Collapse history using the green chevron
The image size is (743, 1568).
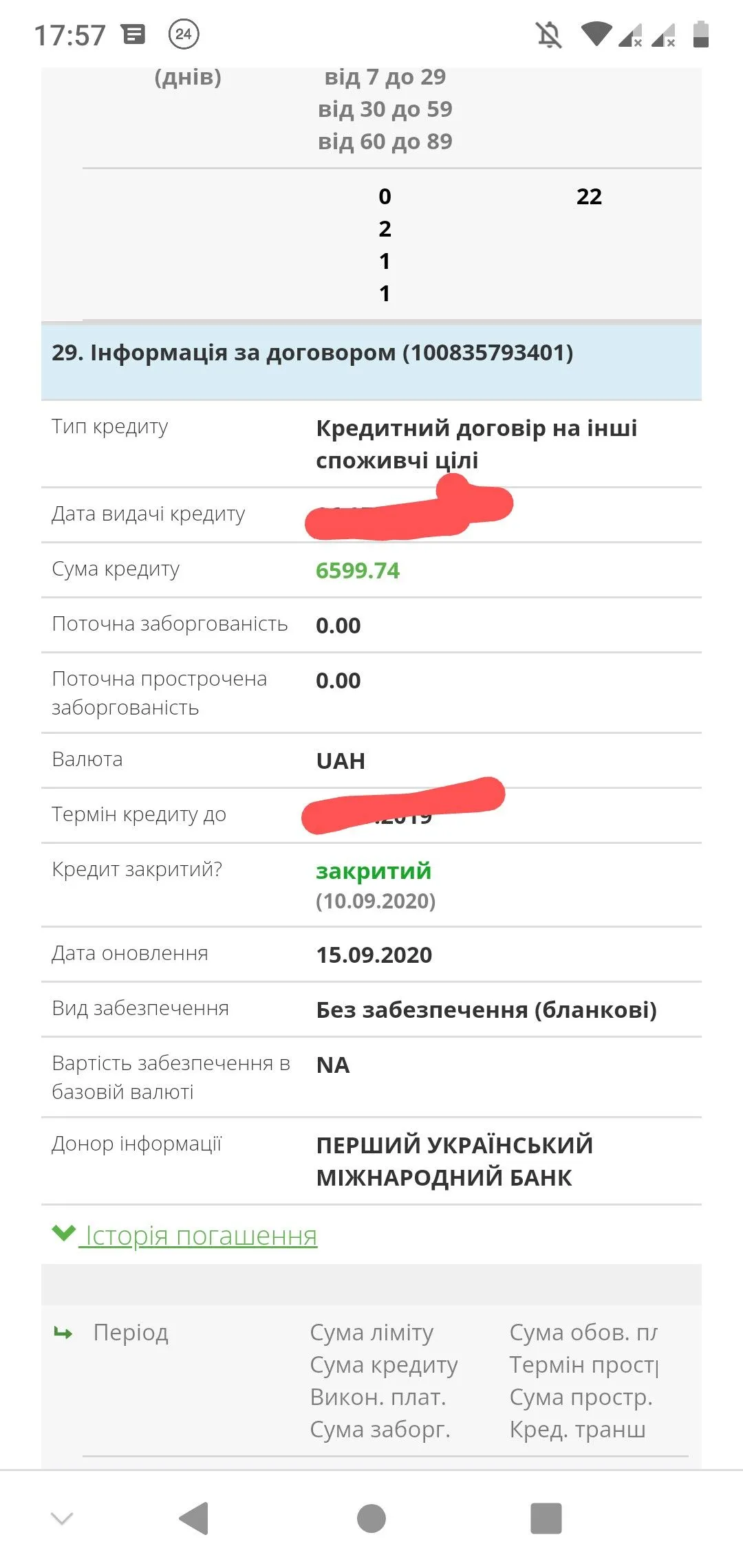coord(63,1233)
